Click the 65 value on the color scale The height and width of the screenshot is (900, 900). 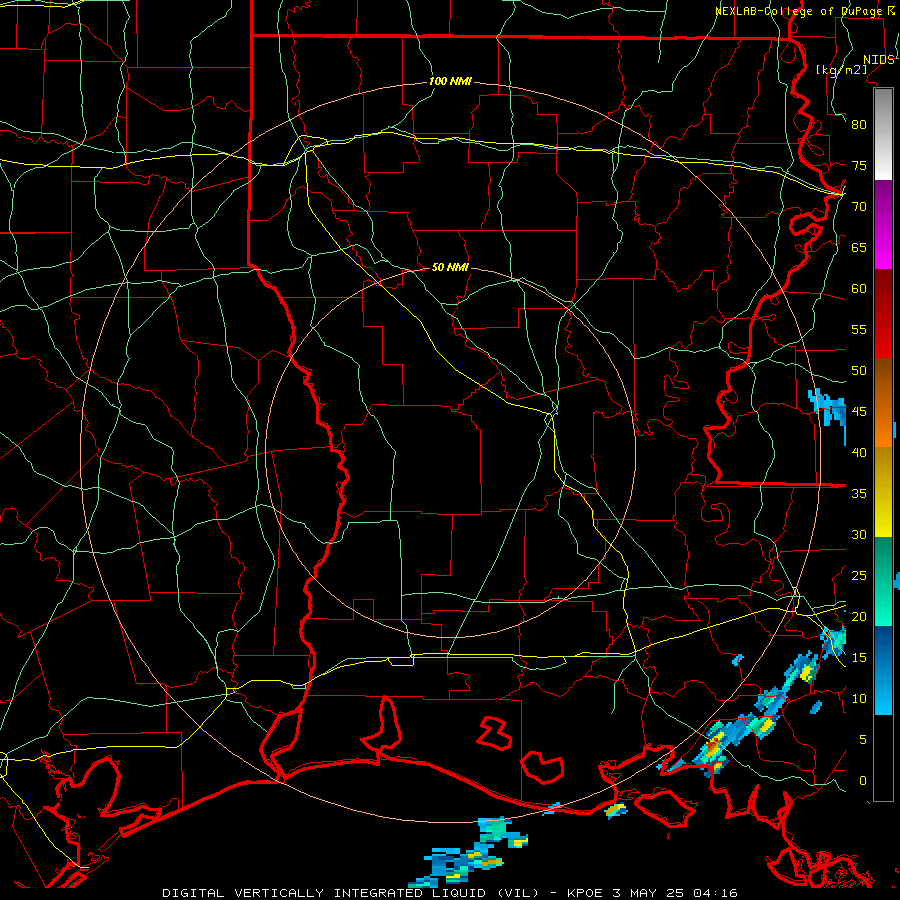859,248
